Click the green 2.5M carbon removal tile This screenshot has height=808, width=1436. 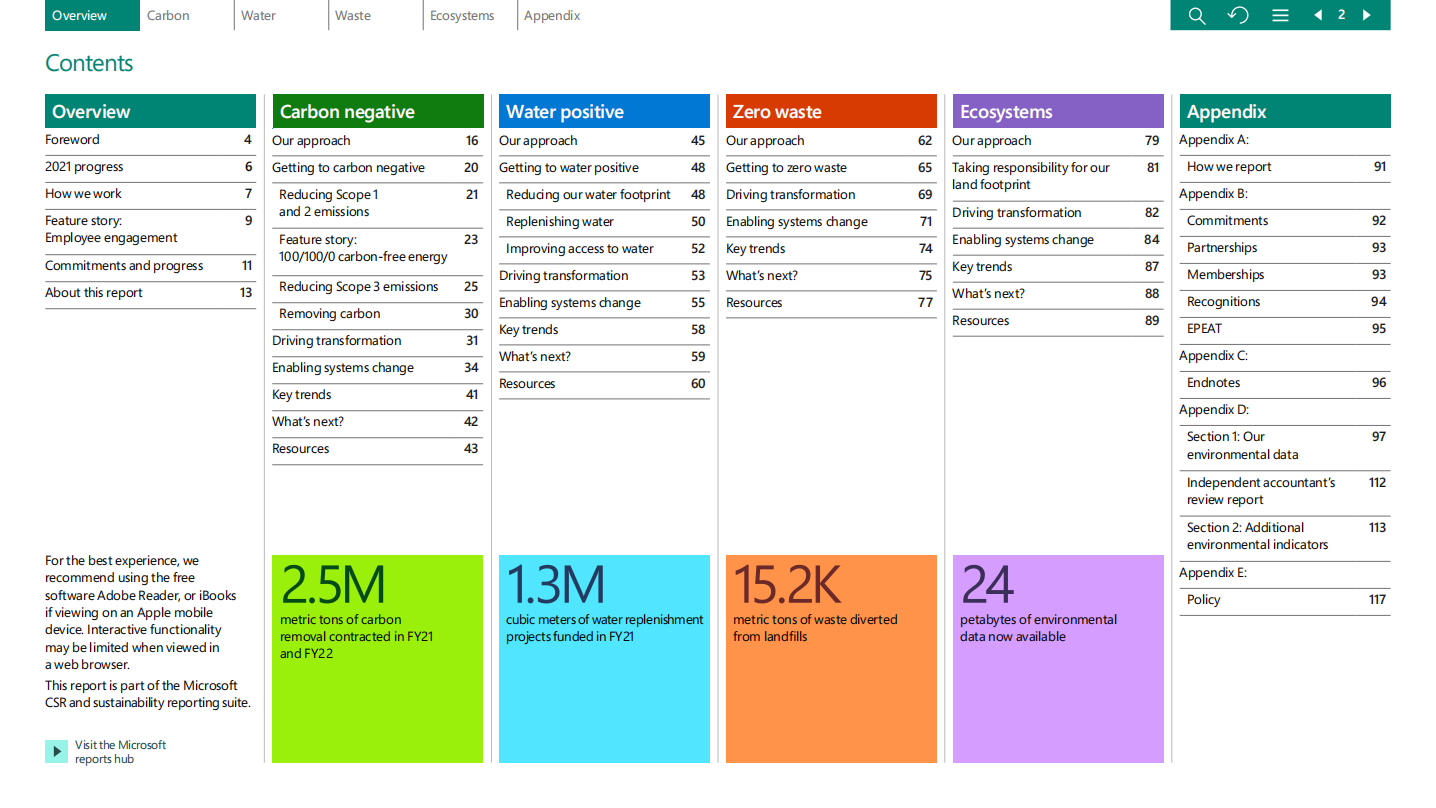[377, 658]
